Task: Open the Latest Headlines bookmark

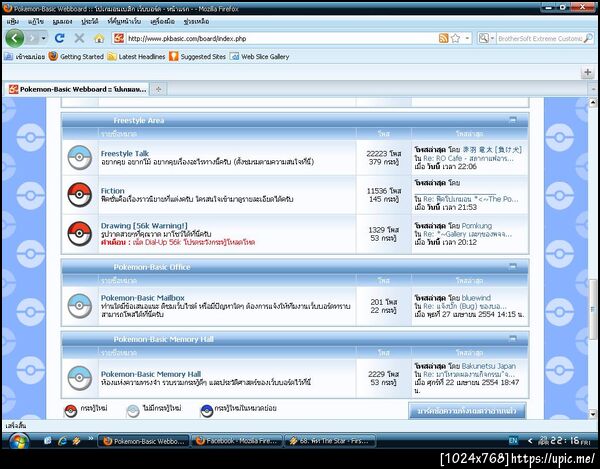Action: point(136,57)
